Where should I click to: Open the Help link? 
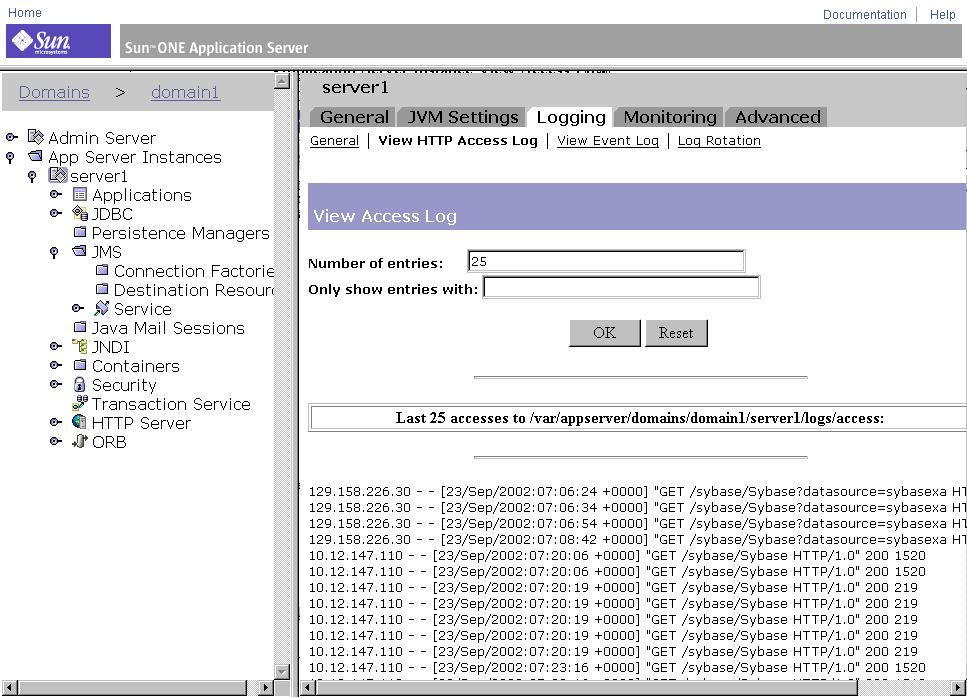pyautogui.click(x=942, y=14)
